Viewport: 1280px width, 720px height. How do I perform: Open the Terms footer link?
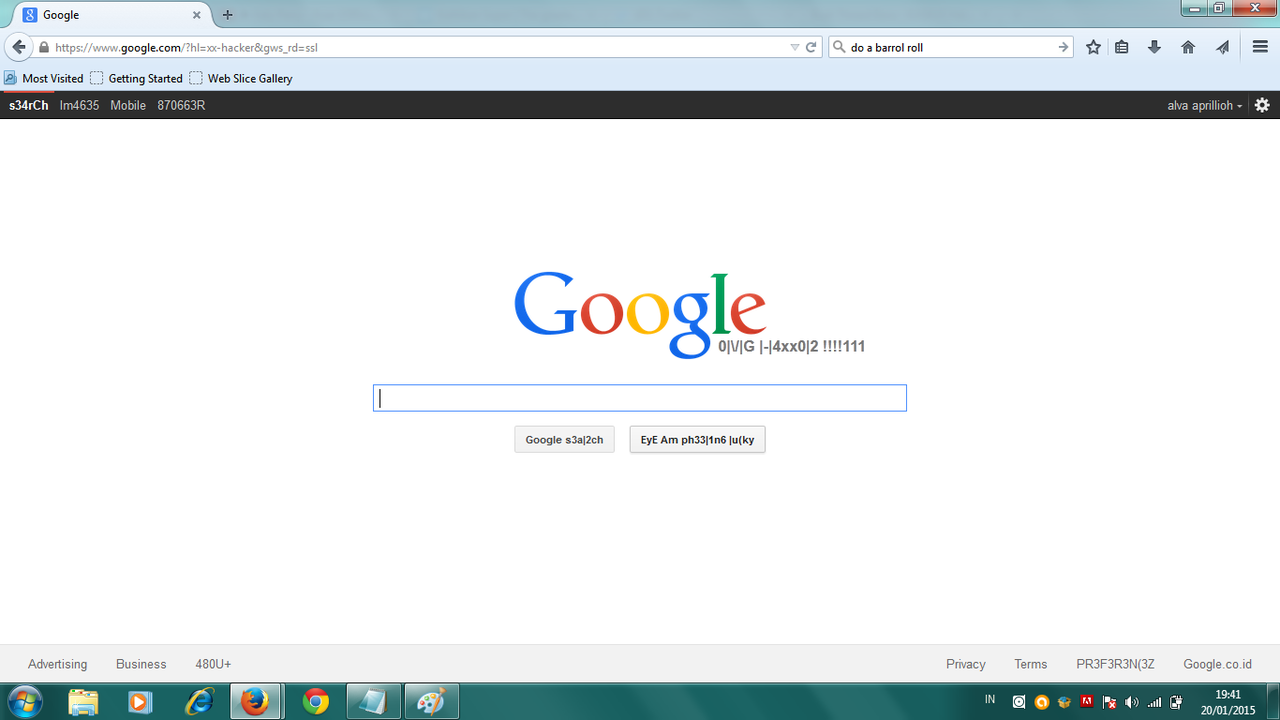click(1031, 664)
